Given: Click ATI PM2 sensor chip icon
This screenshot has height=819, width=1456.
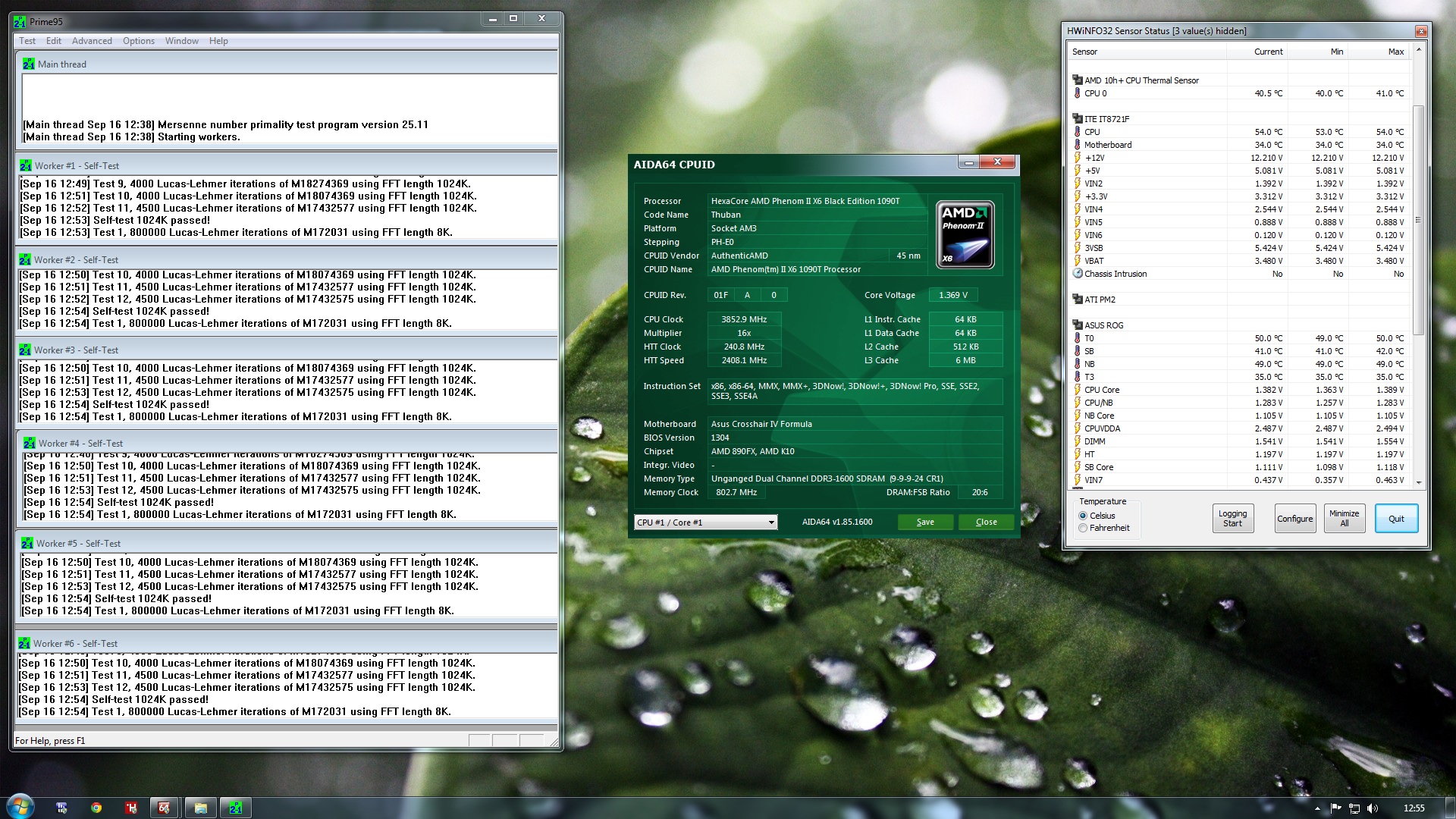Looking at the screenshot, I should 1077,299.
